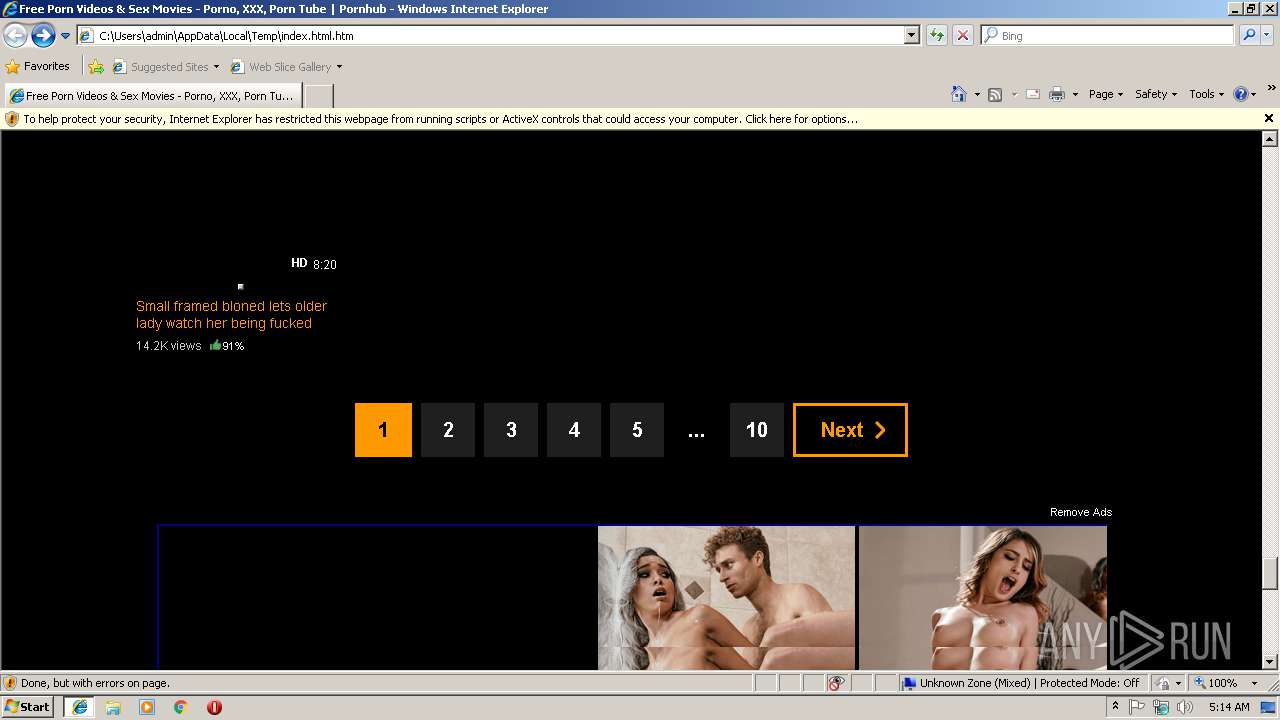Image resolution: width=1280 pixels, height=720 pixels.
Task: Click the Next page button
Action: coord(850,430)
